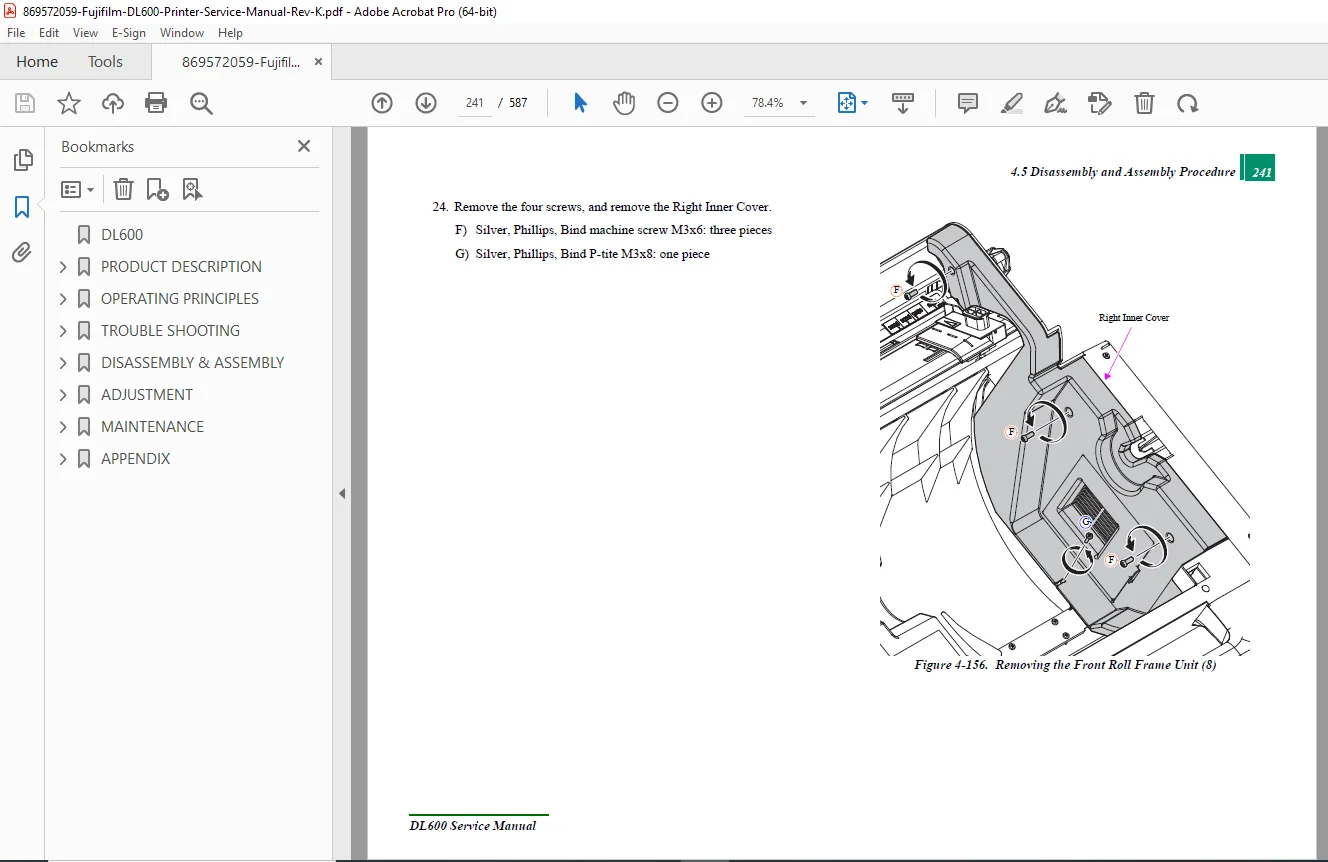Viewport: 1328px width, 862px height.
Task: Open the E-Sign menu
Action: 129,33
